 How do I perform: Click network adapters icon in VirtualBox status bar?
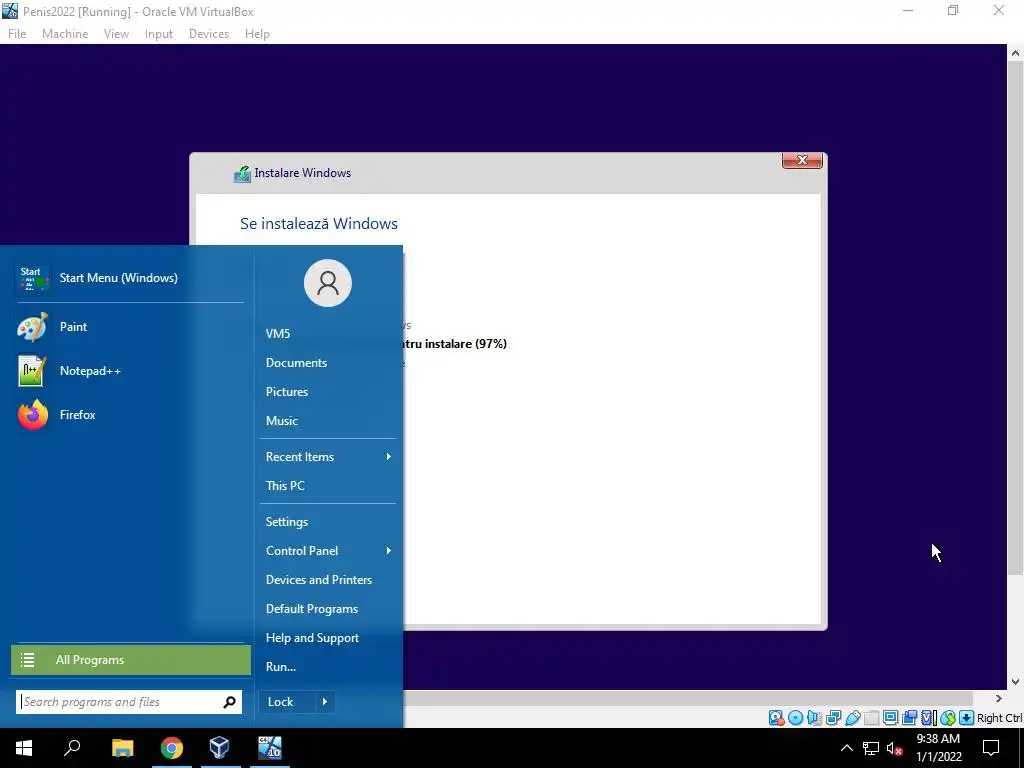pos(833,718)
